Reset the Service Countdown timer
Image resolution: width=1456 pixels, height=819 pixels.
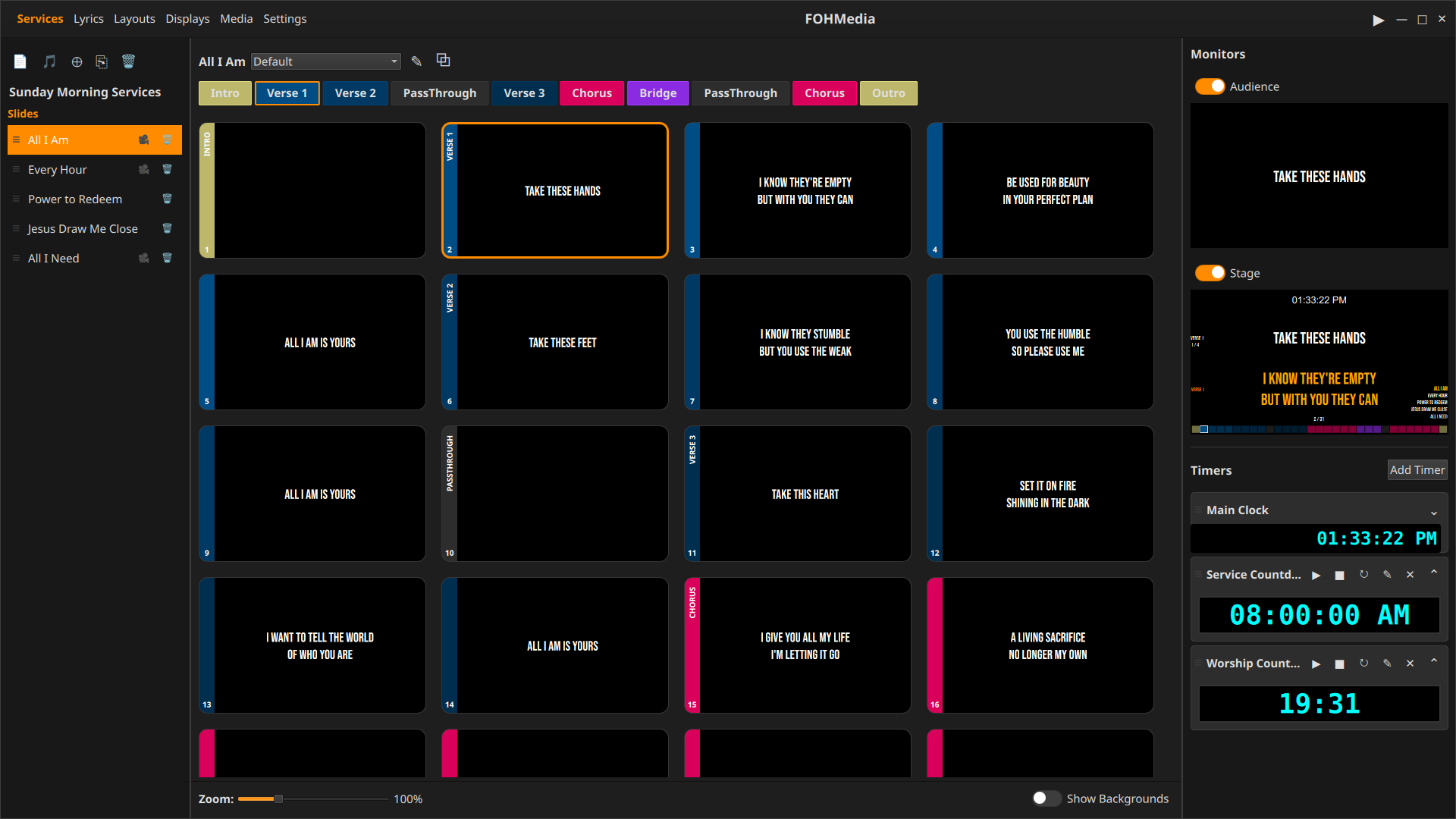click(1363, 575)
